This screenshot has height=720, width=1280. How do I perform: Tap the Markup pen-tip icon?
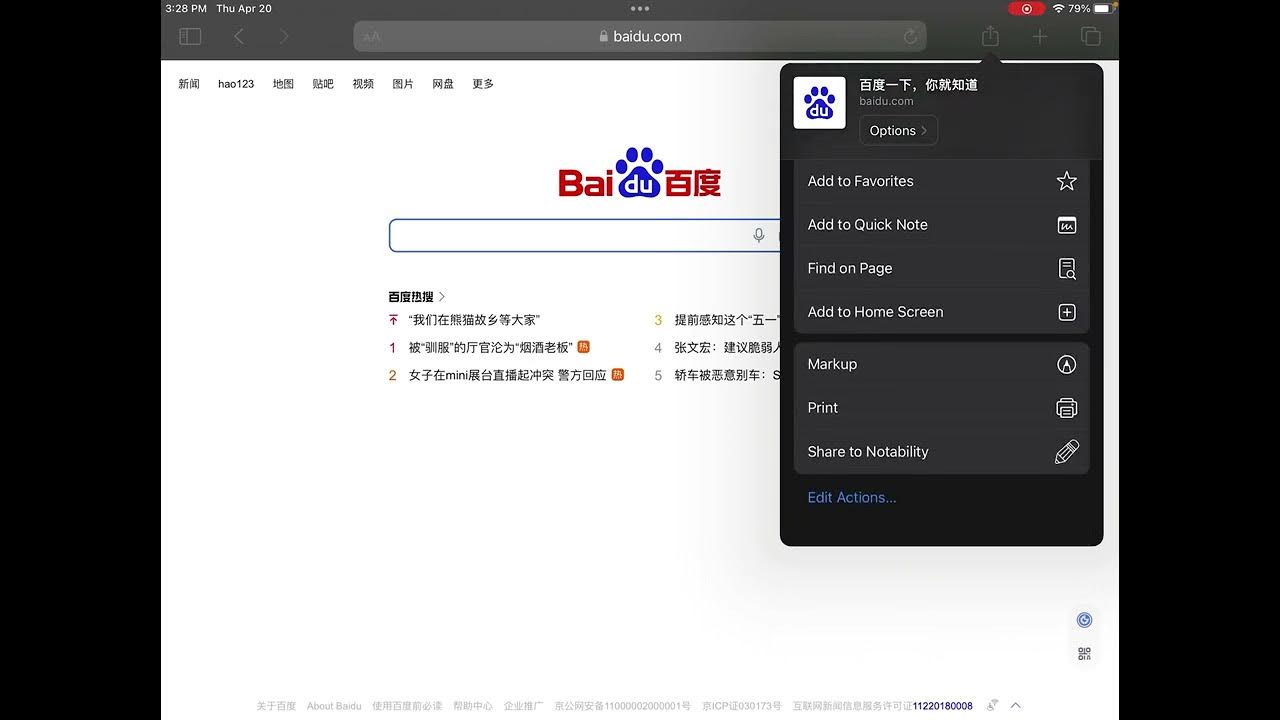click(1067, 364)
